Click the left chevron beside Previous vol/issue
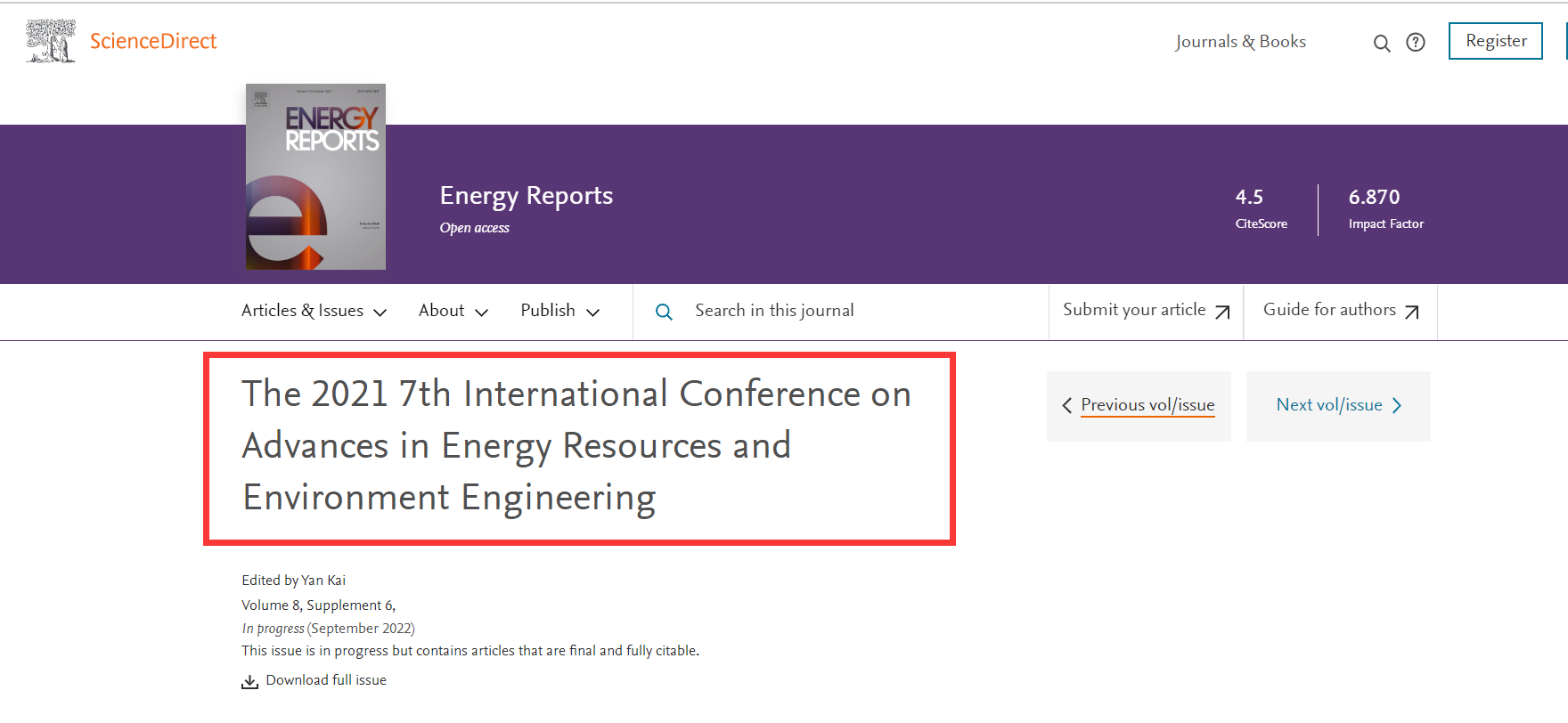Screen dimensions: 1568x723 pos(1066,406)
